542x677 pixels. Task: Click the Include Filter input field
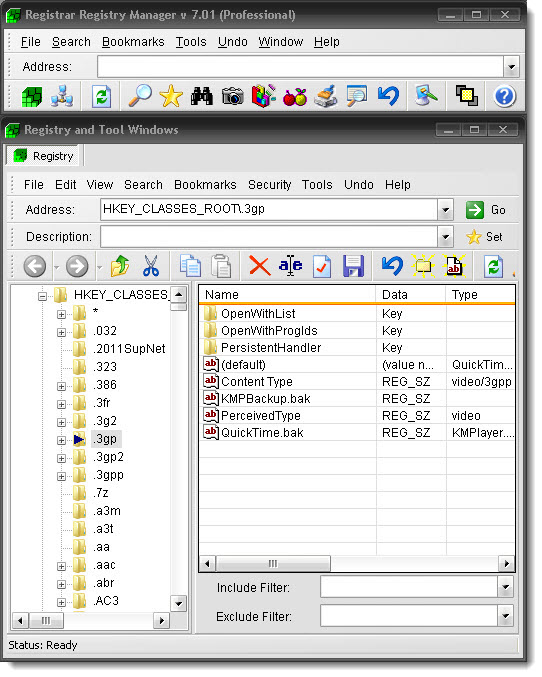point(409,587)
